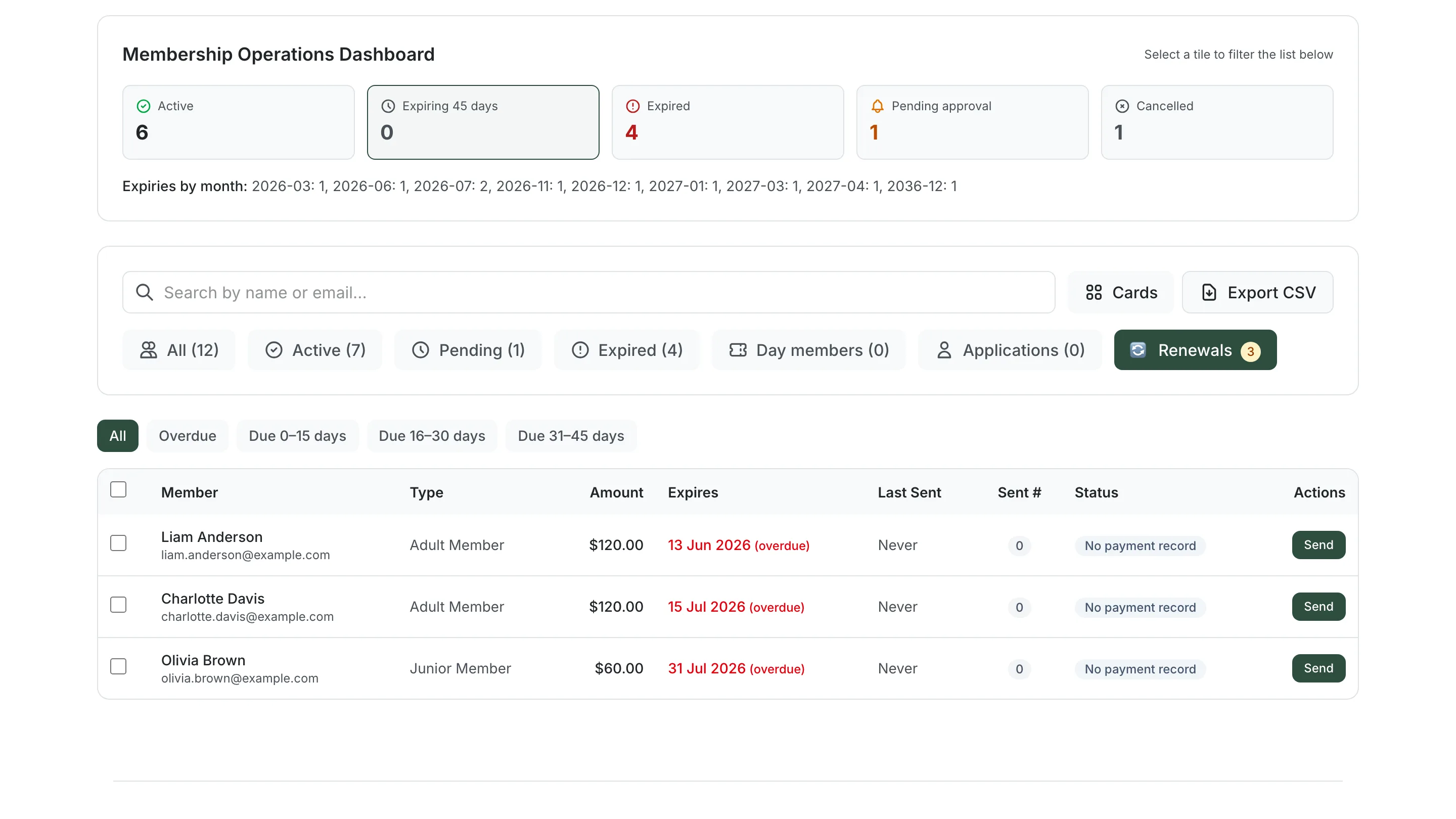The width and height of the screenshot is (1456, 819).
Task: Click the Last Sent column header
Action: (909, 492)
